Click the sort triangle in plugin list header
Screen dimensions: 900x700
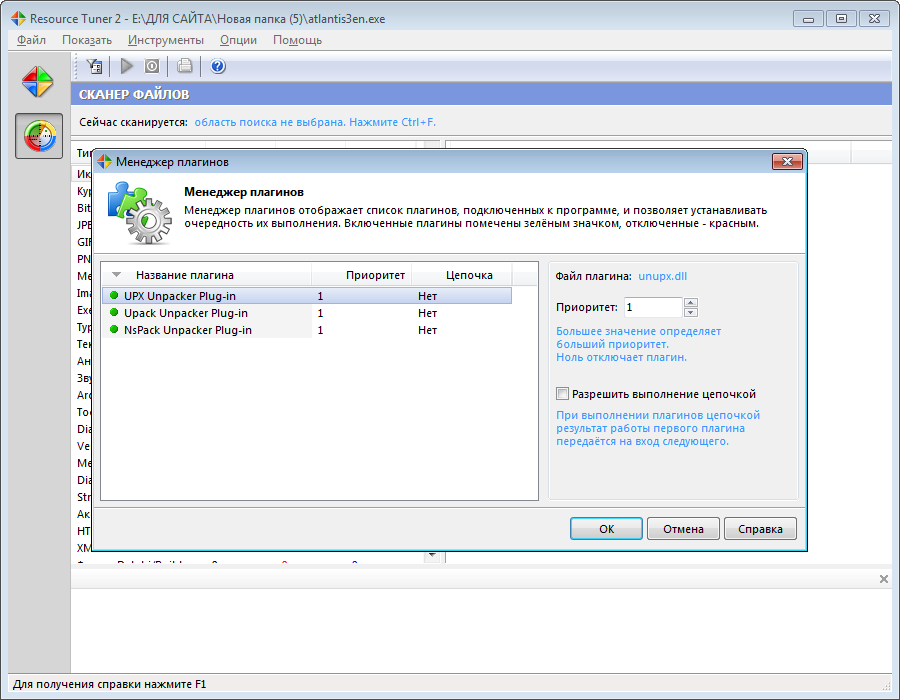click(117, 274)
